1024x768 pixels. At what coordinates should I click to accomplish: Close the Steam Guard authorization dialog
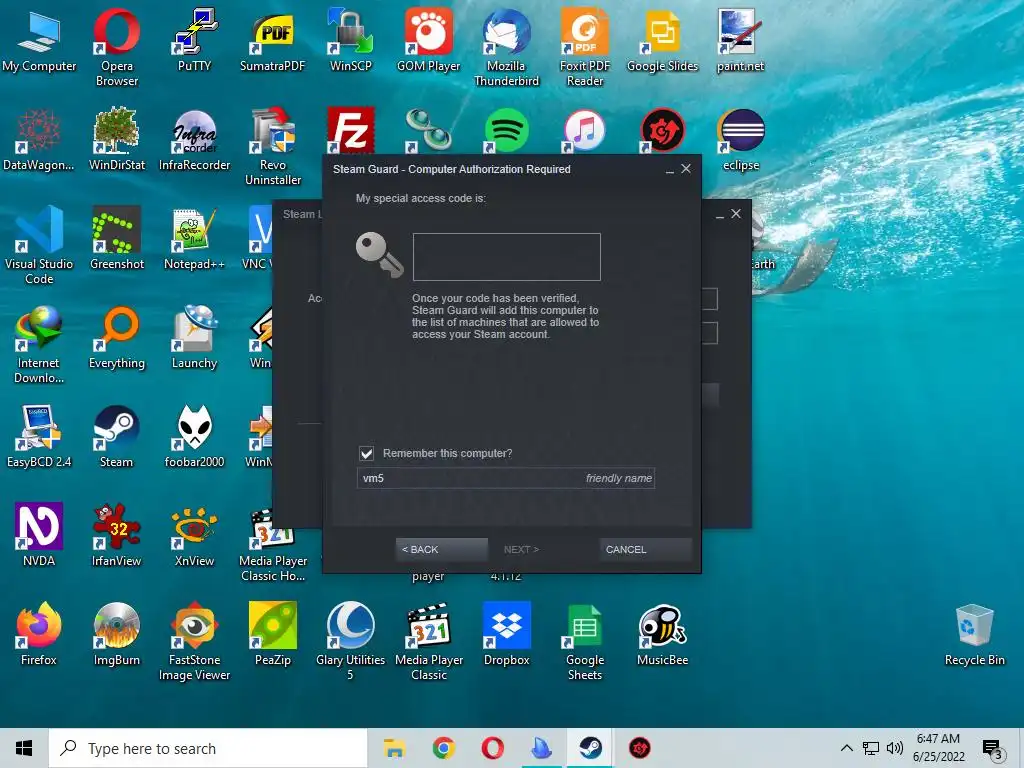point(686,168)
